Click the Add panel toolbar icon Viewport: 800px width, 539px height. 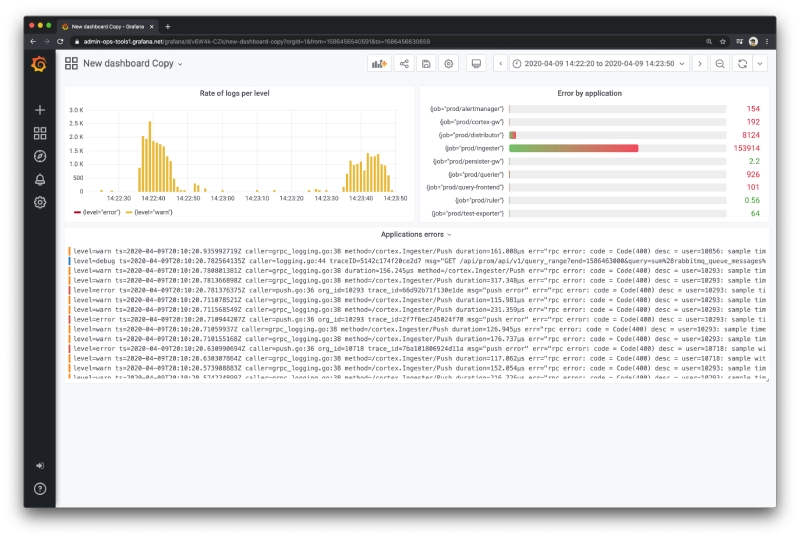(x=379, y=64)
